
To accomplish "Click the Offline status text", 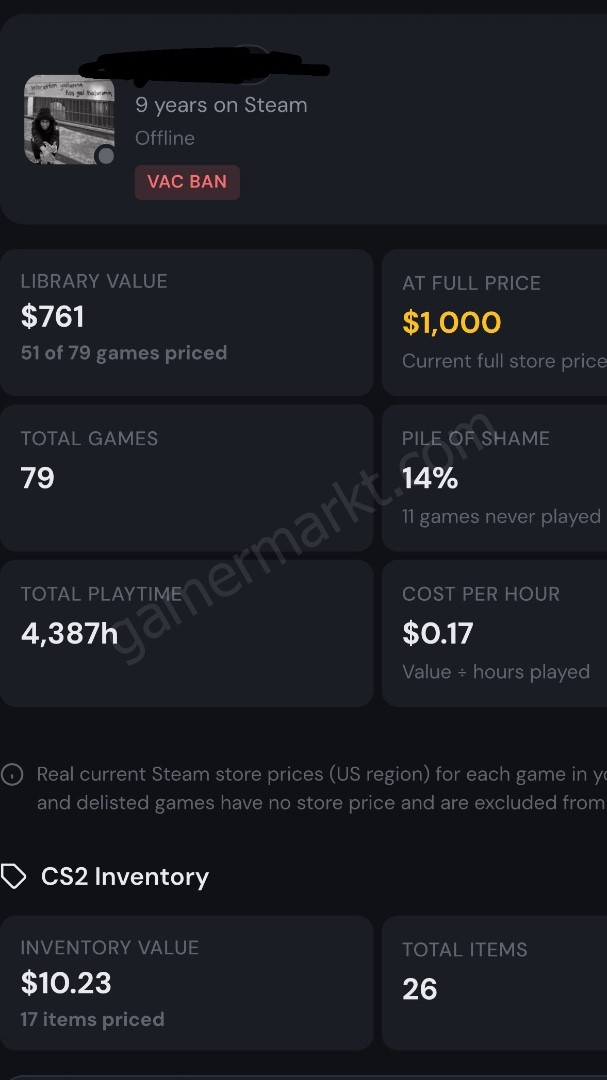I will pyautogui.click(x=165, y=138).
